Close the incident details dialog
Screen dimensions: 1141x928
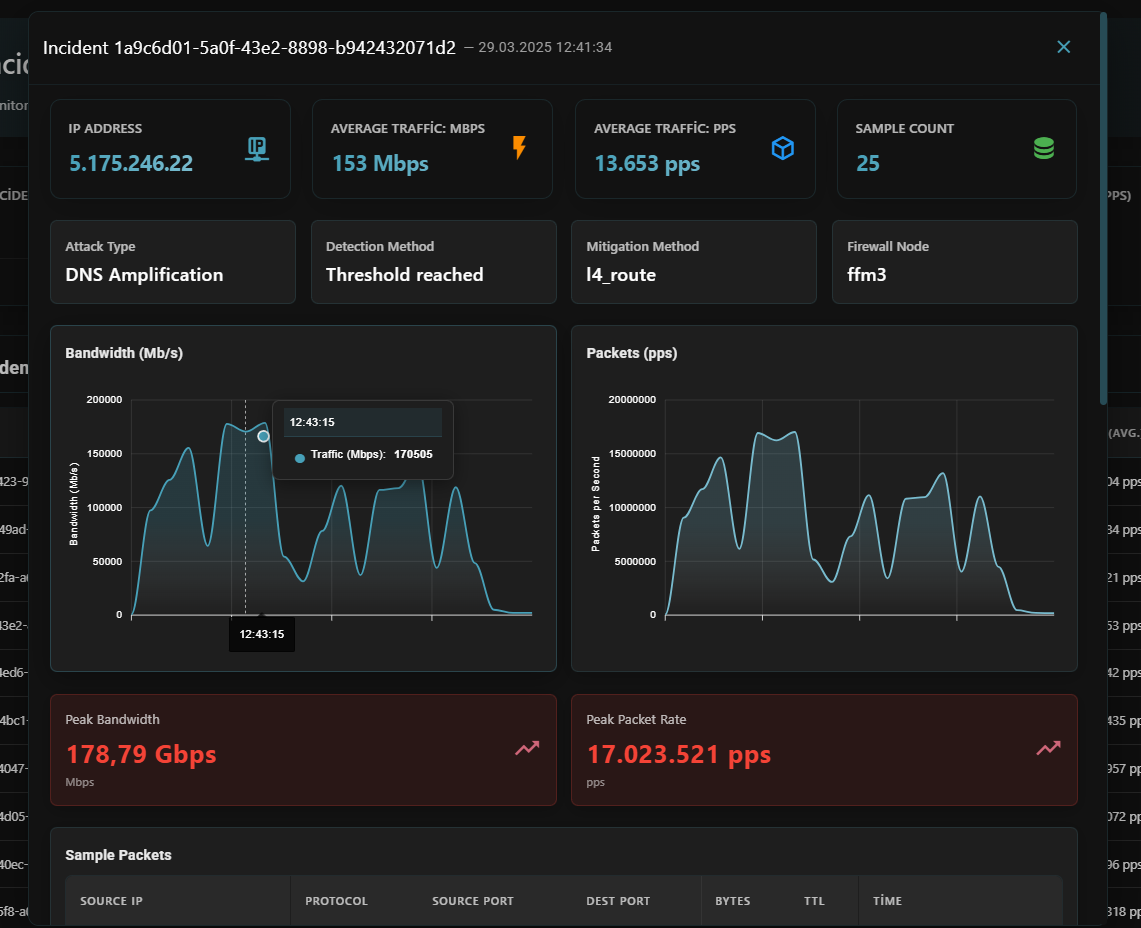[1063, 47]
